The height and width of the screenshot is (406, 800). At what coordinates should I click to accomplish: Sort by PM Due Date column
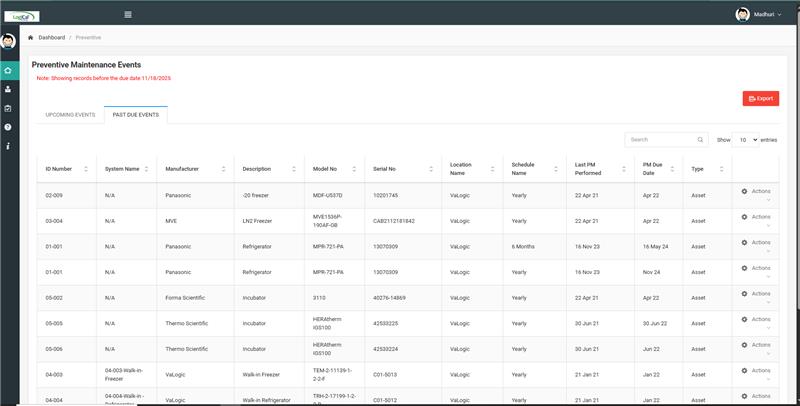tap(658, 169)
